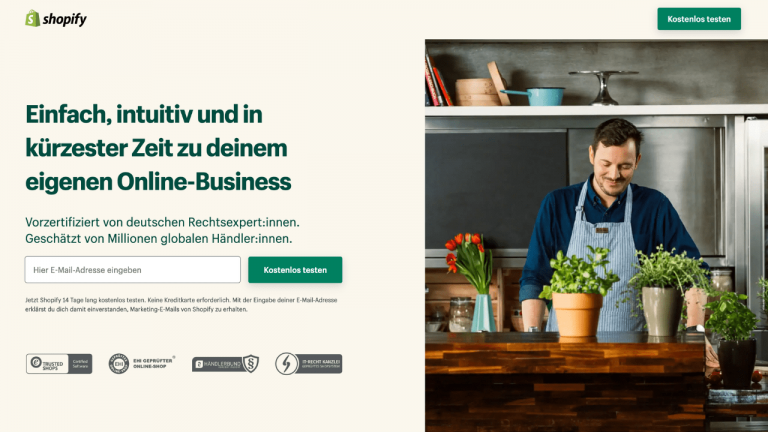The width and height of the screenshot is (768, 432).
Task: Click the IT-Recht Kanzlei dark label
Action: pos(320,364)
